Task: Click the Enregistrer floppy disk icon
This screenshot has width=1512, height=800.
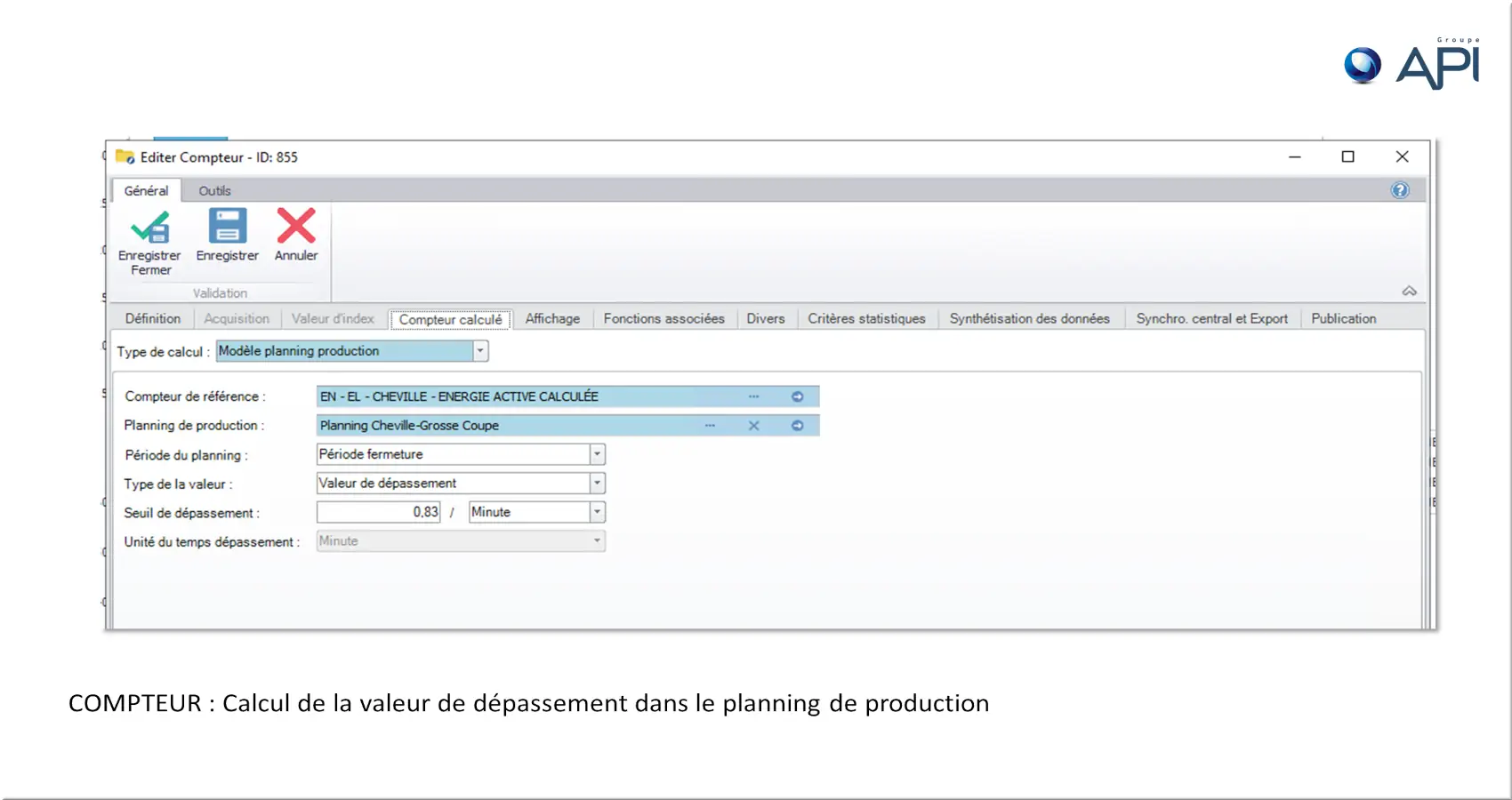Action: (228, 226)
